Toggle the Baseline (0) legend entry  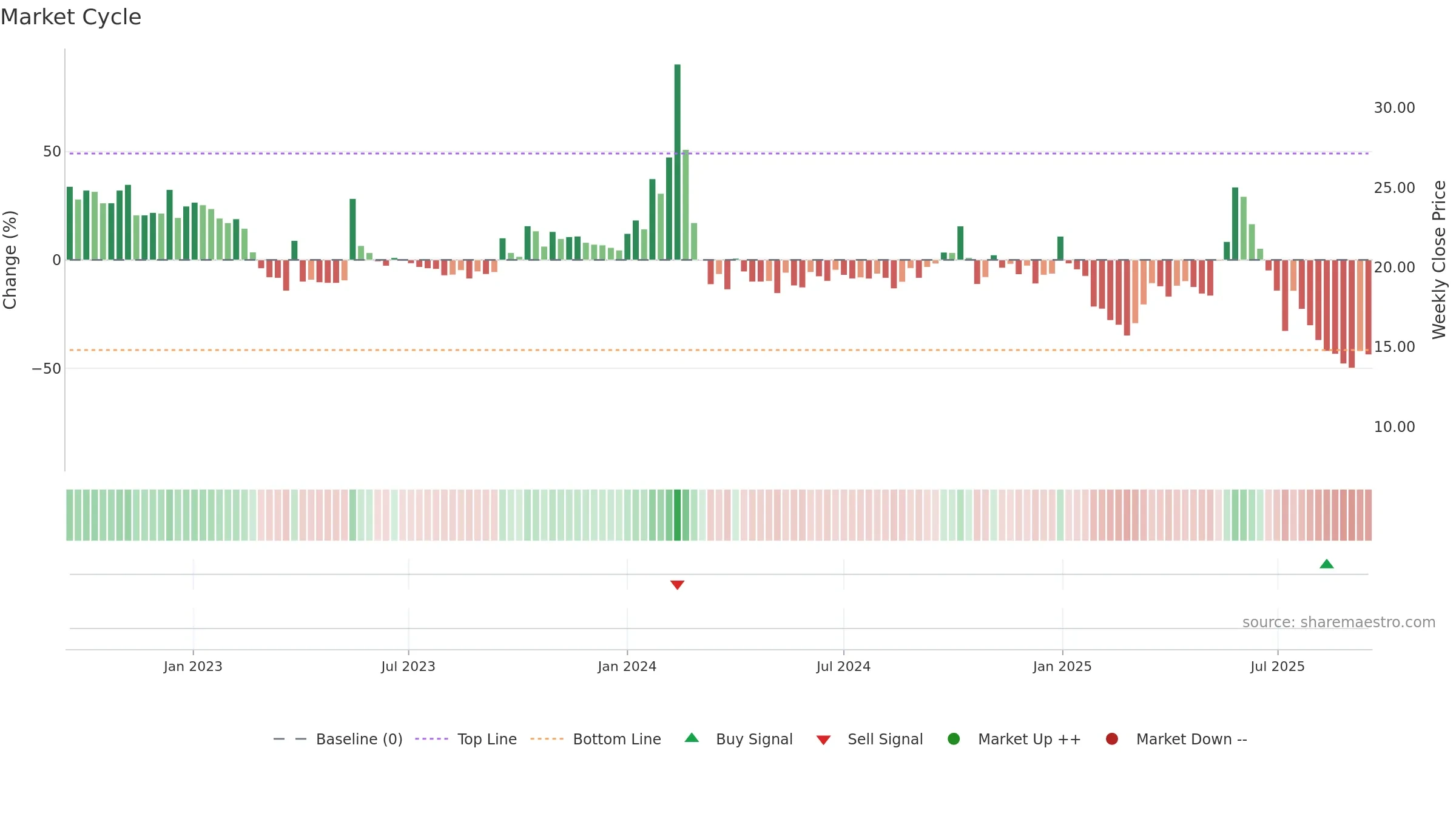[338, 739]
